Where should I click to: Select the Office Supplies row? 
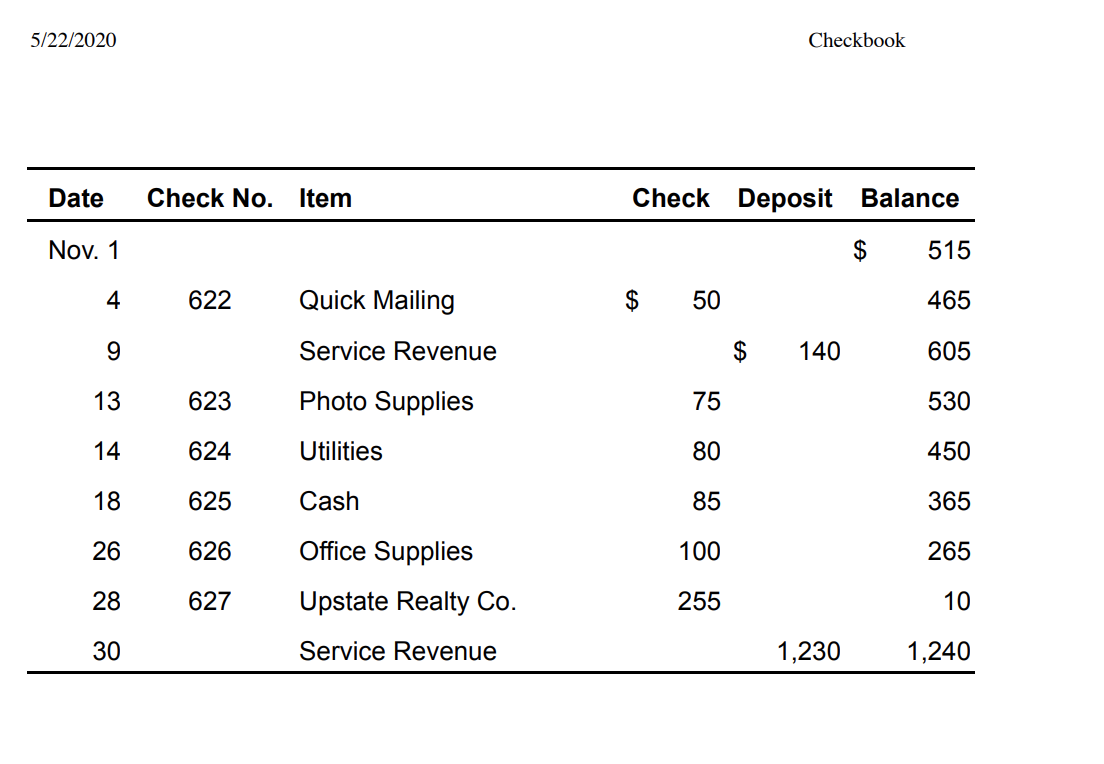pos(386,551)
